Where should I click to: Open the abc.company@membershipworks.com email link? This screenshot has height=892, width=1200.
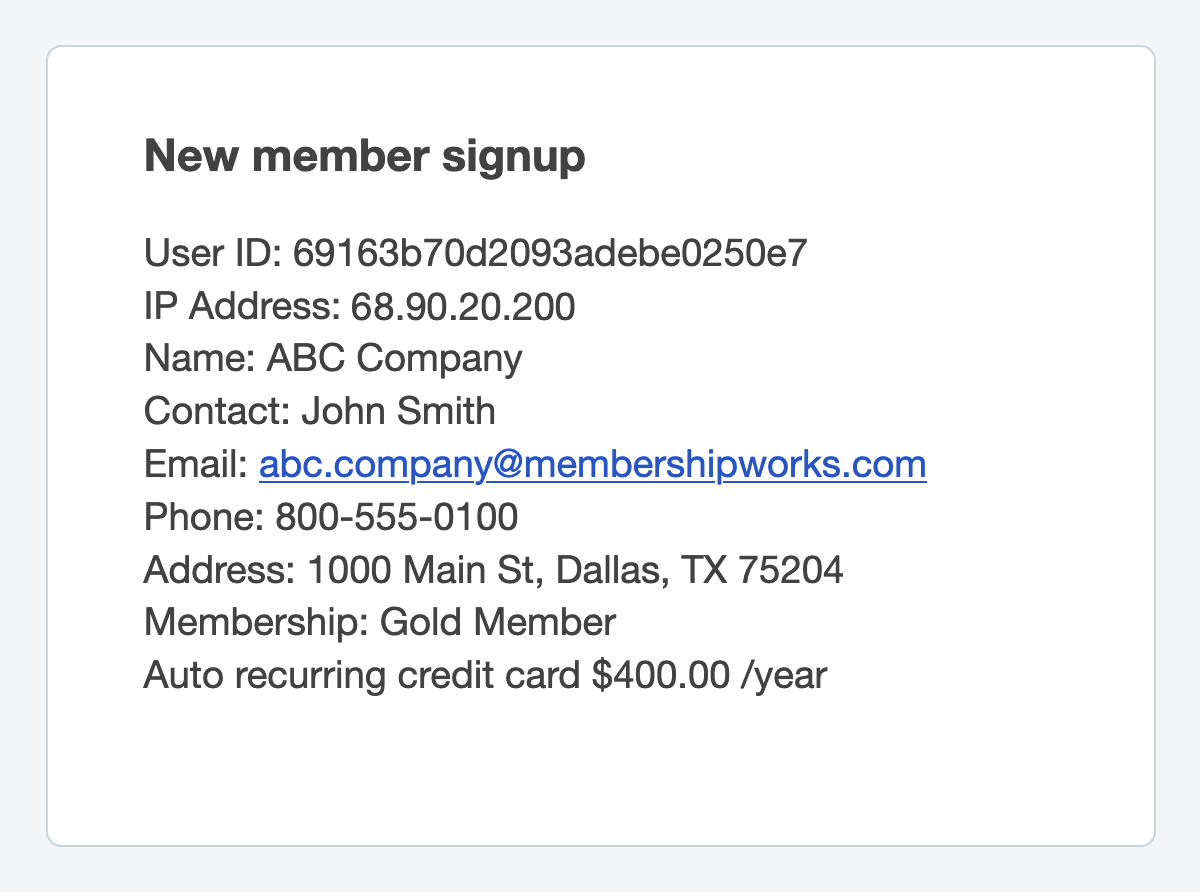[592, 465]
